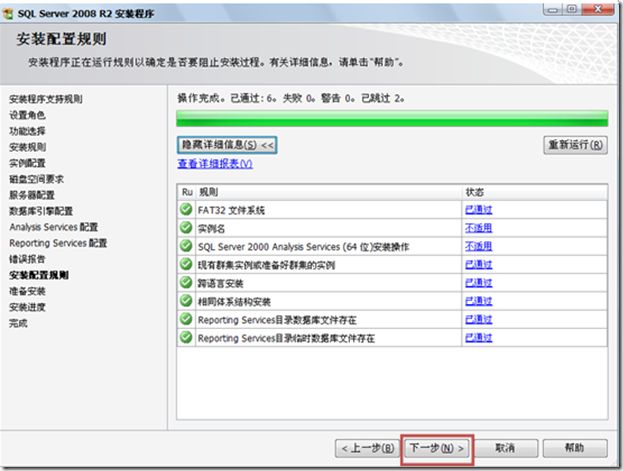Open 不适用 status link for 实例名
The width and height of the screenshot is (623, 471).
tap(478, 228)
